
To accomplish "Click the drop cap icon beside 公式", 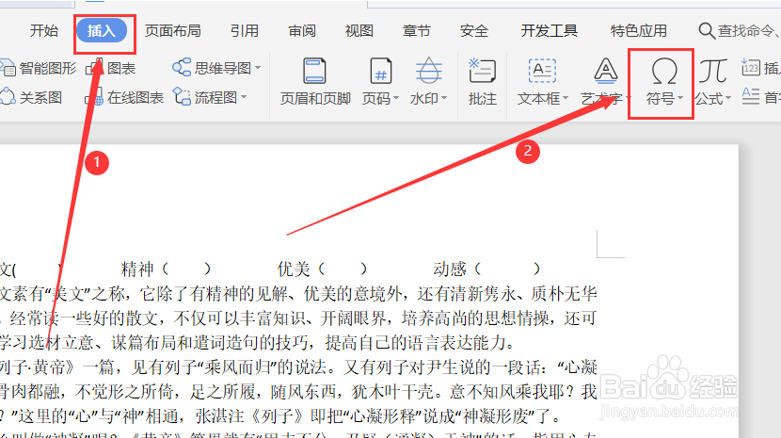I will 751,96.
